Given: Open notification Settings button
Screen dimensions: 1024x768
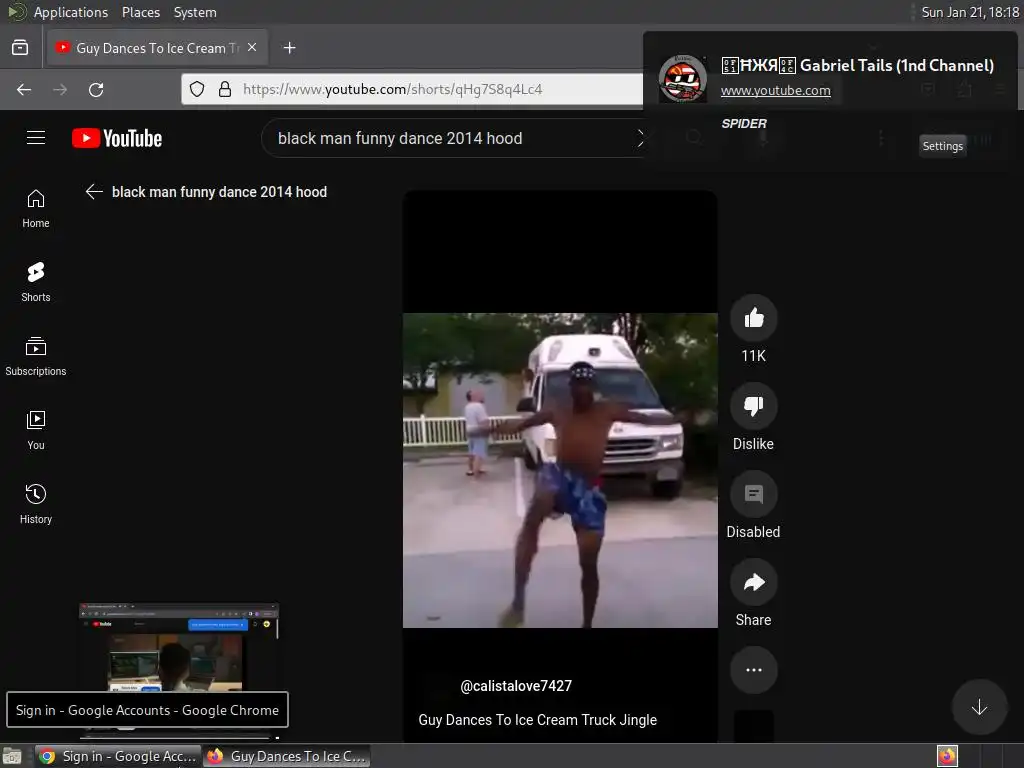Looking at the screenshot, I should (x=942, y=146).
